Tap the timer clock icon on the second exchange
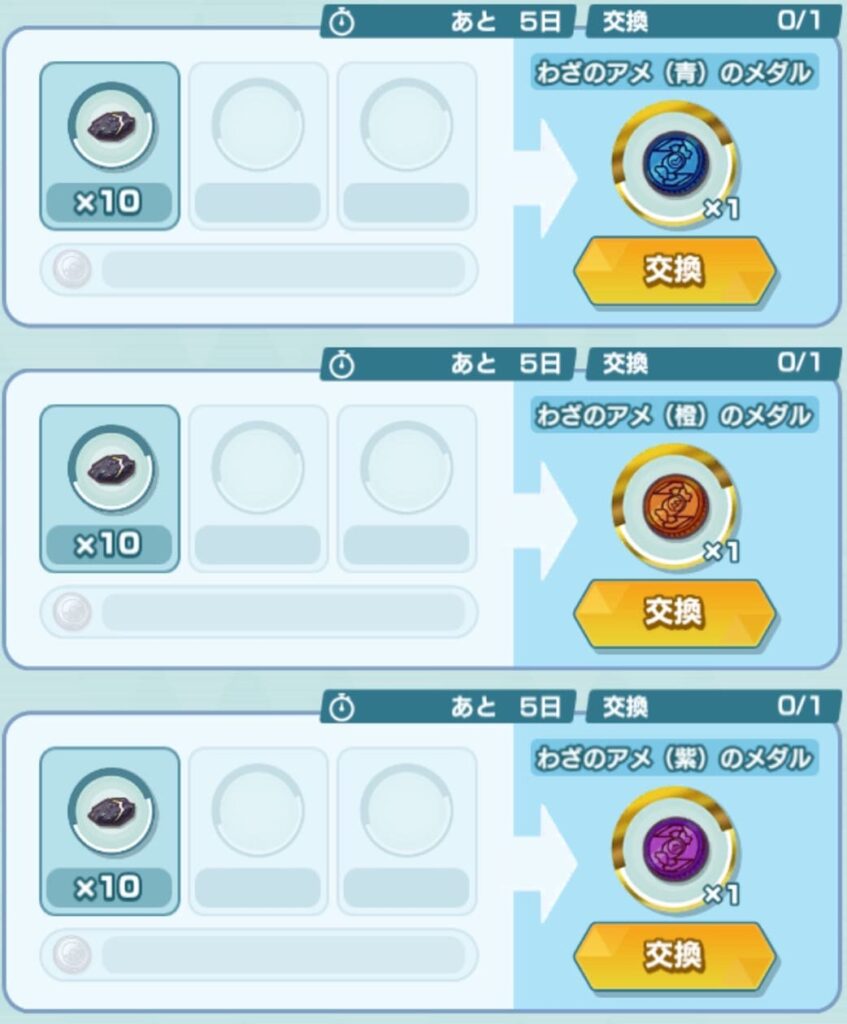Viewport: 847px width, 1024px height. tap(342, 365)
